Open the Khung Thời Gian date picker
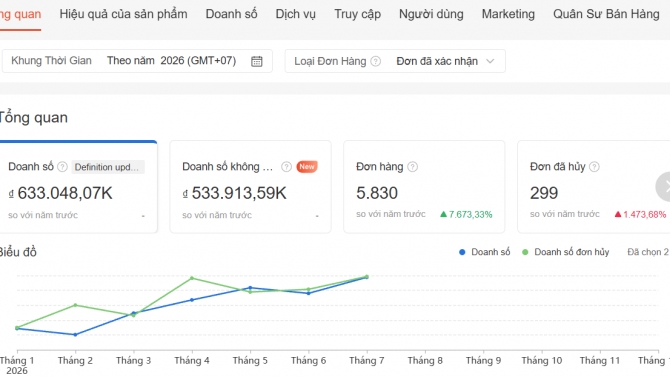 pos(137,61)
